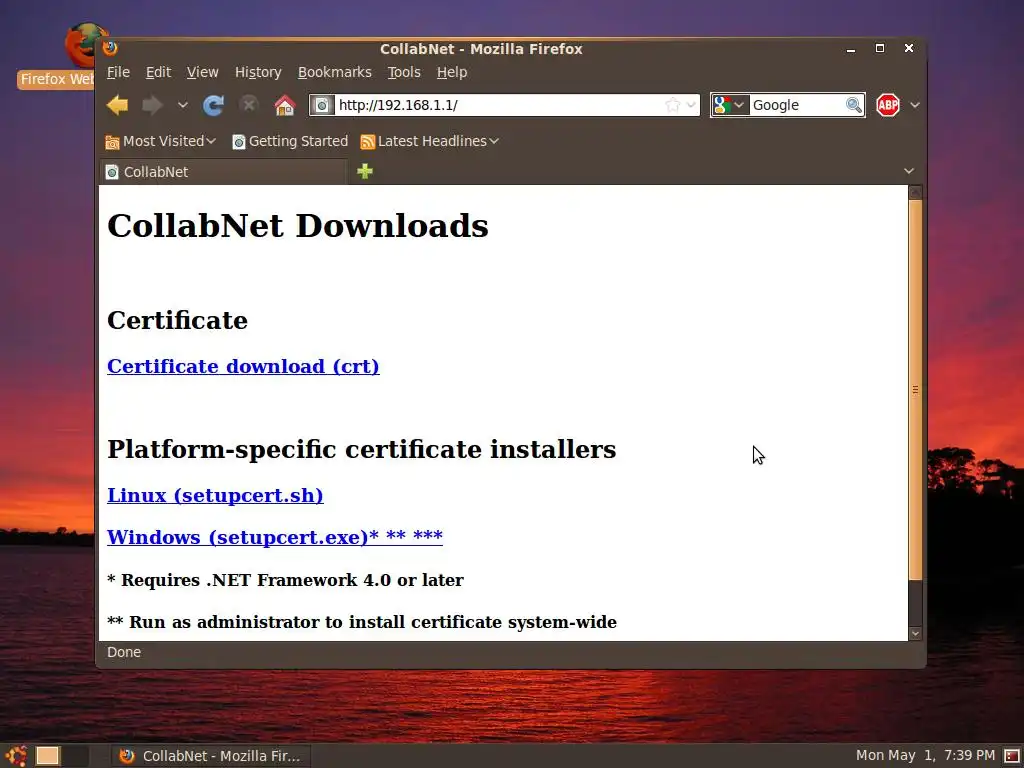Click the CollabNet - Mozilla Firefox taskbar button
The width and height of the screenshot is (1024, 768).
(x=210, y=756)
